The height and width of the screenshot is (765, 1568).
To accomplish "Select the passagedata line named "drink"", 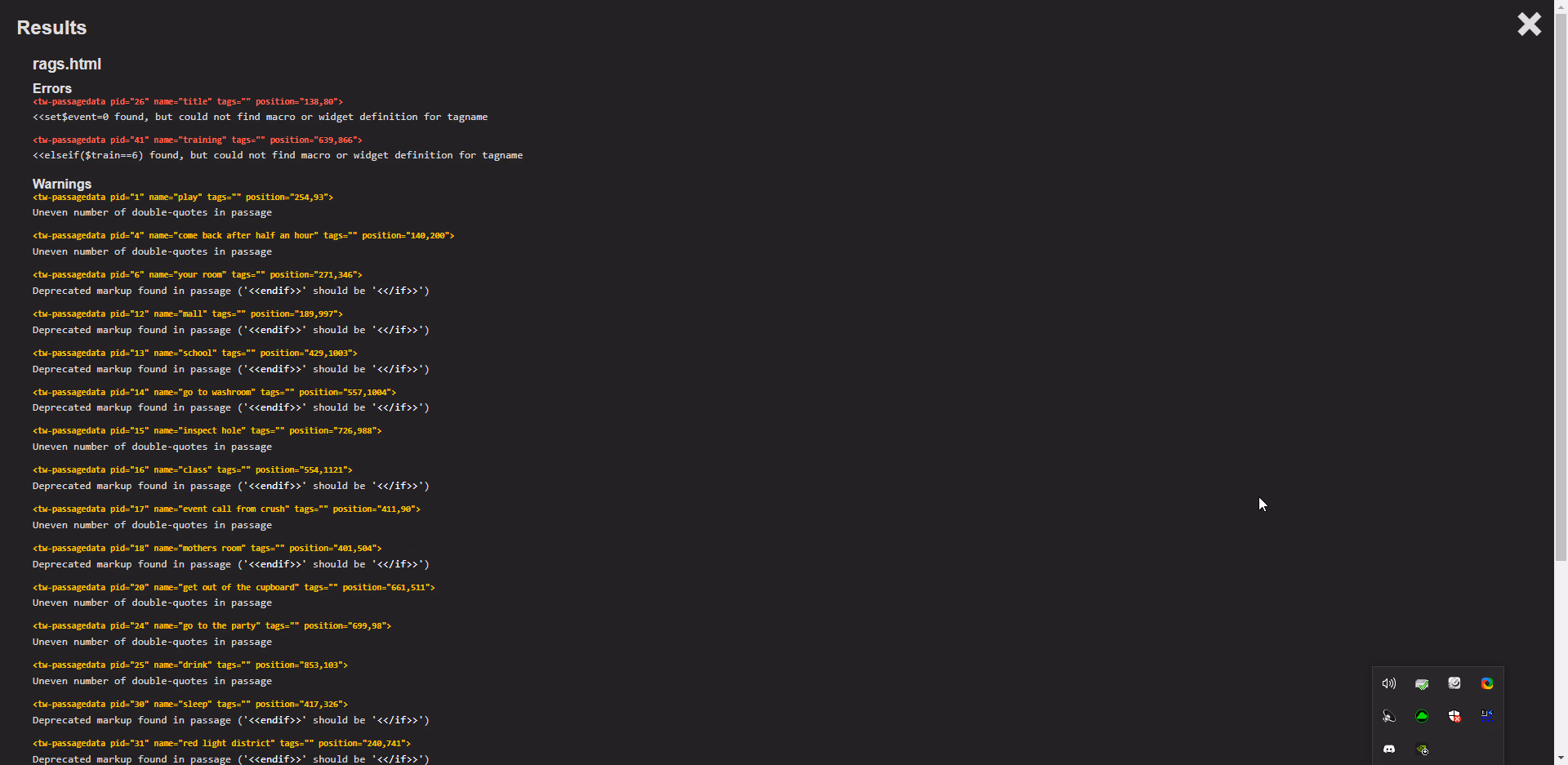I will 190,665.
